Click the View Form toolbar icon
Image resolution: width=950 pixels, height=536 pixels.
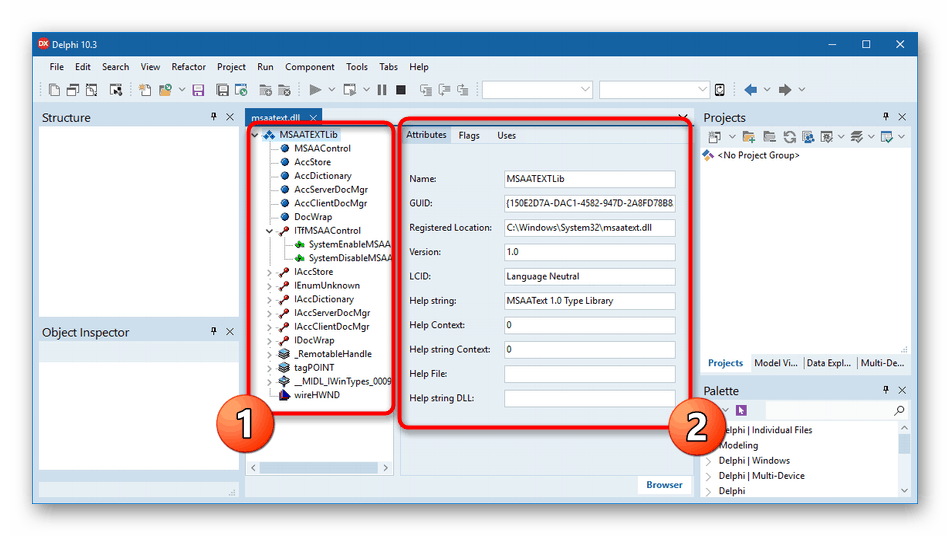pyautogui.click(x=73, y=90)
